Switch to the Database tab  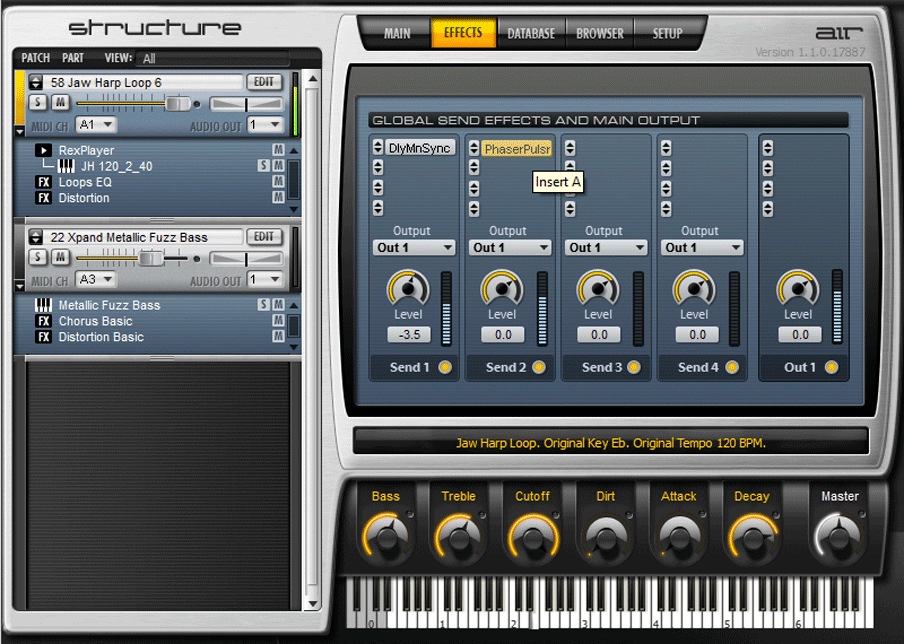tap(531, 33)
